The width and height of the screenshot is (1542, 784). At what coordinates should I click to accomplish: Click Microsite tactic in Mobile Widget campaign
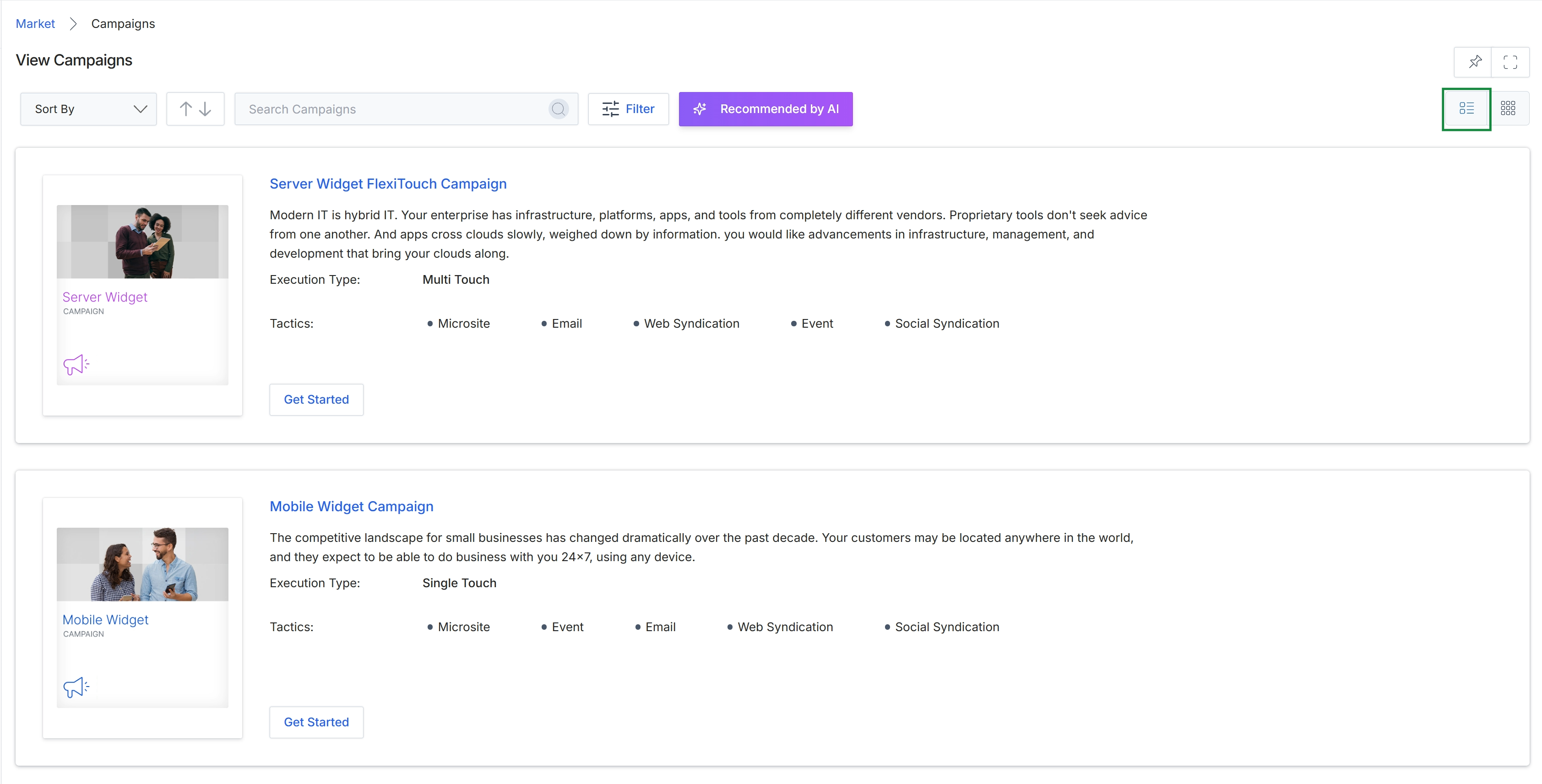click(x=463, y=627)
